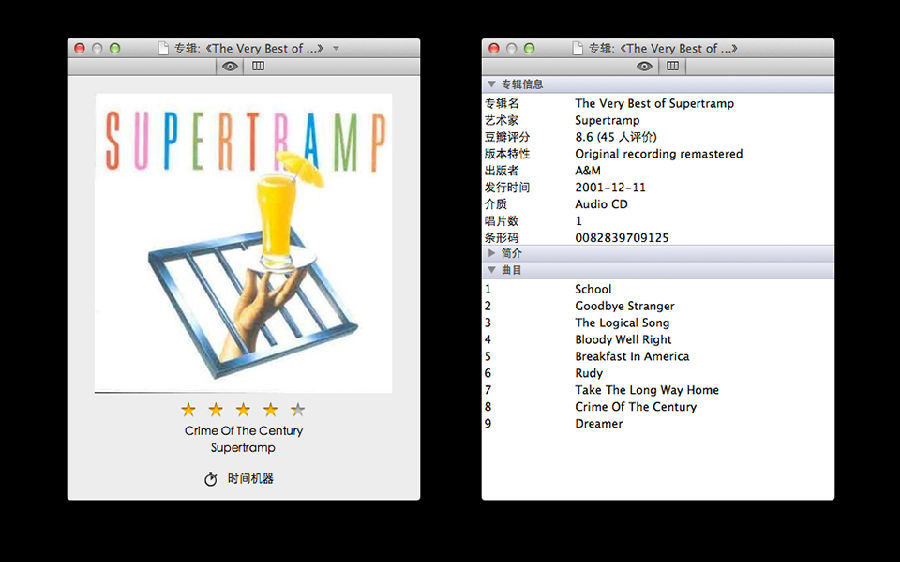Click the 专辑名 field label
900x562 pixels.
click(x=502, y=103)
